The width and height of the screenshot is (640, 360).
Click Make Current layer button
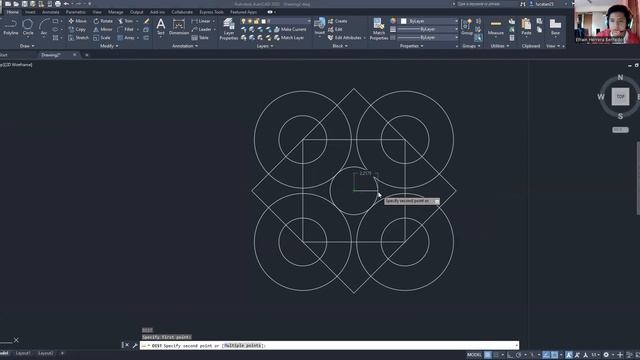tap(290, 29)
